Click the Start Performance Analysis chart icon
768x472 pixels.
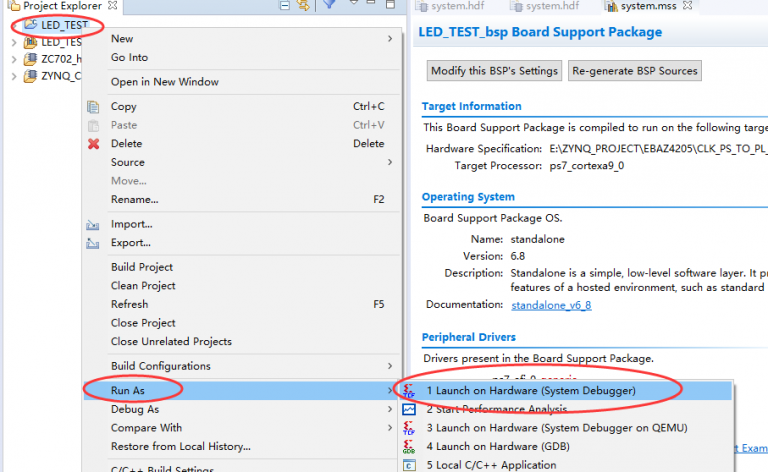409,409
